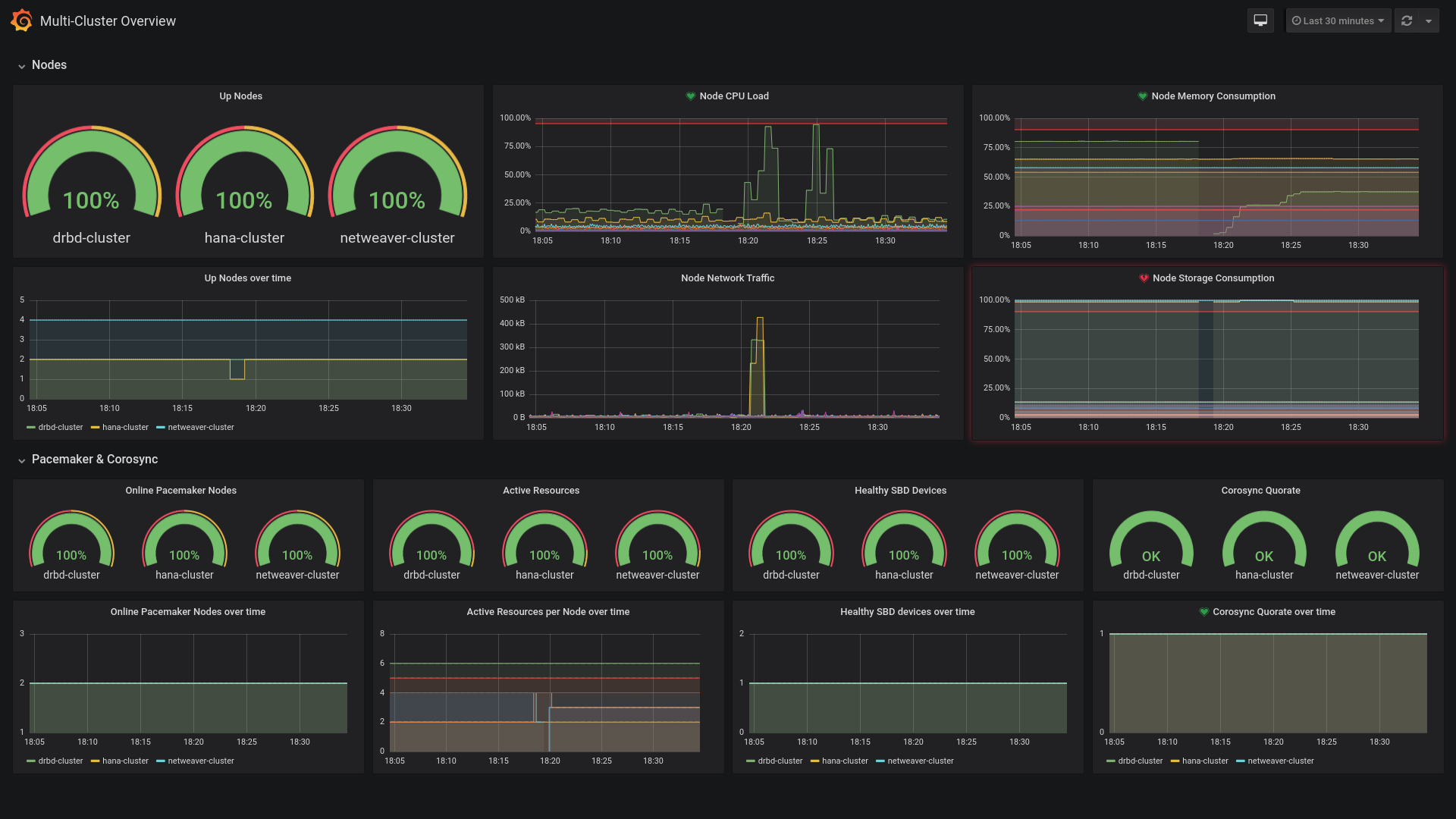Toggle drbd-cluster series in Up Nodes over time legend

point(60,428)
